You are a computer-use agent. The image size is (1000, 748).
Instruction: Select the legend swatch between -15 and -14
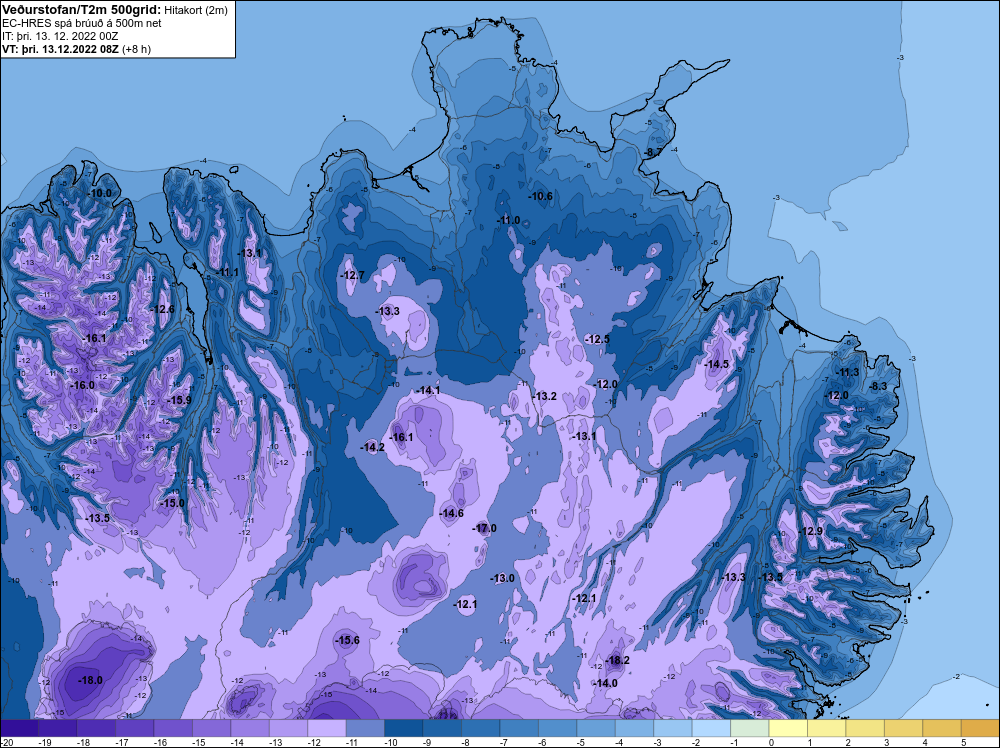click(x=211, y=728)
